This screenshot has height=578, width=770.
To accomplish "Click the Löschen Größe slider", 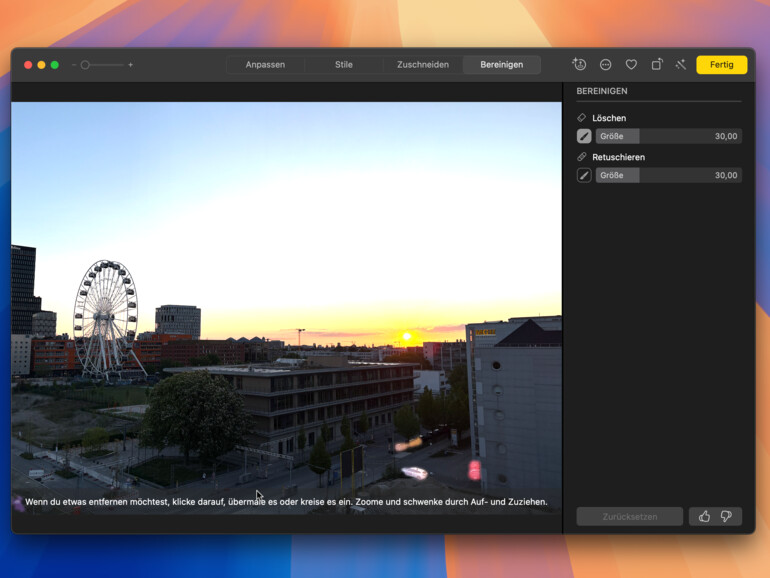I will pos(668,136).
